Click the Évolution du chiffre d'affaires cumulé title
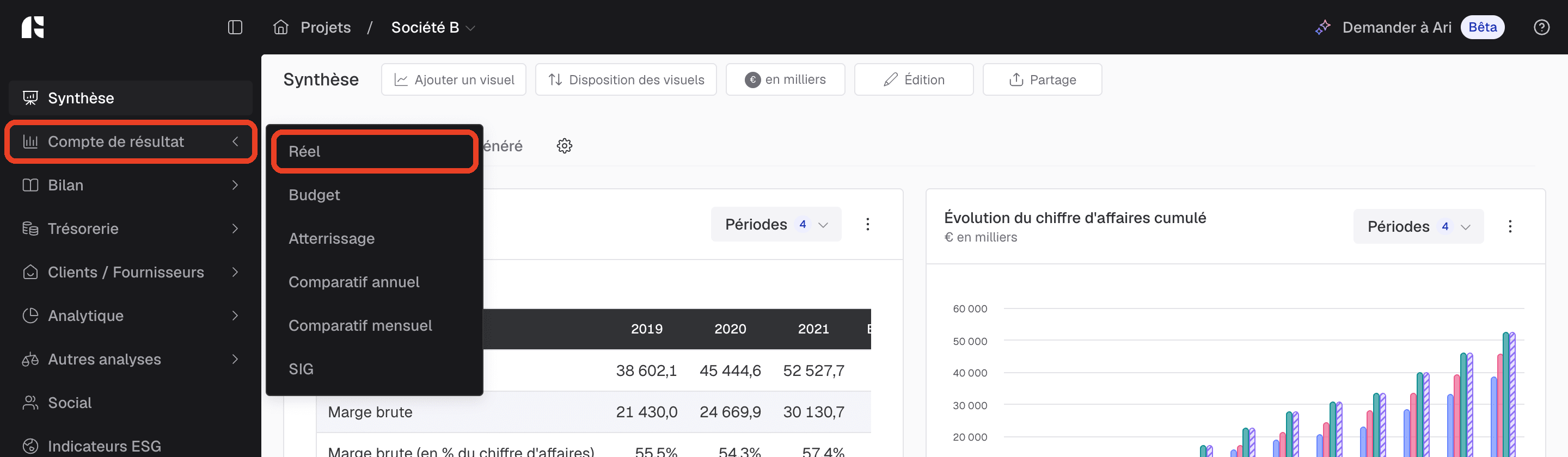Image resolution: width=1568 pixels, height=457 pixels. [x=1074, y=218]
